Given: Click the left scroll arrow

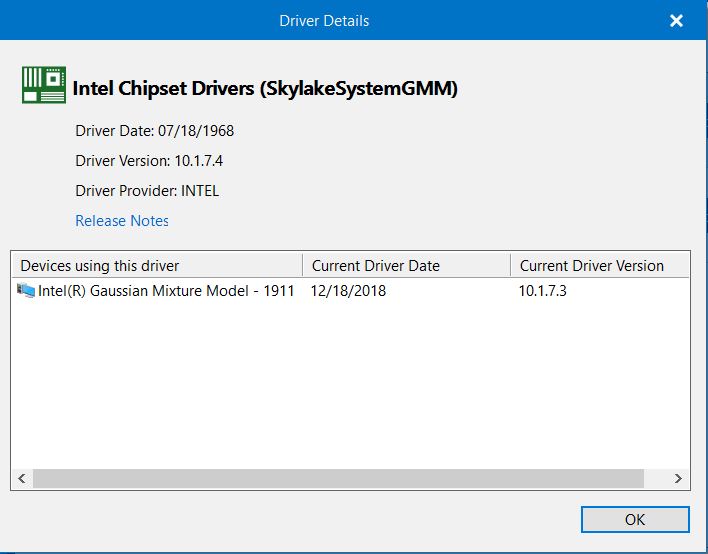Looking at the screenshot, I should 22,478.
